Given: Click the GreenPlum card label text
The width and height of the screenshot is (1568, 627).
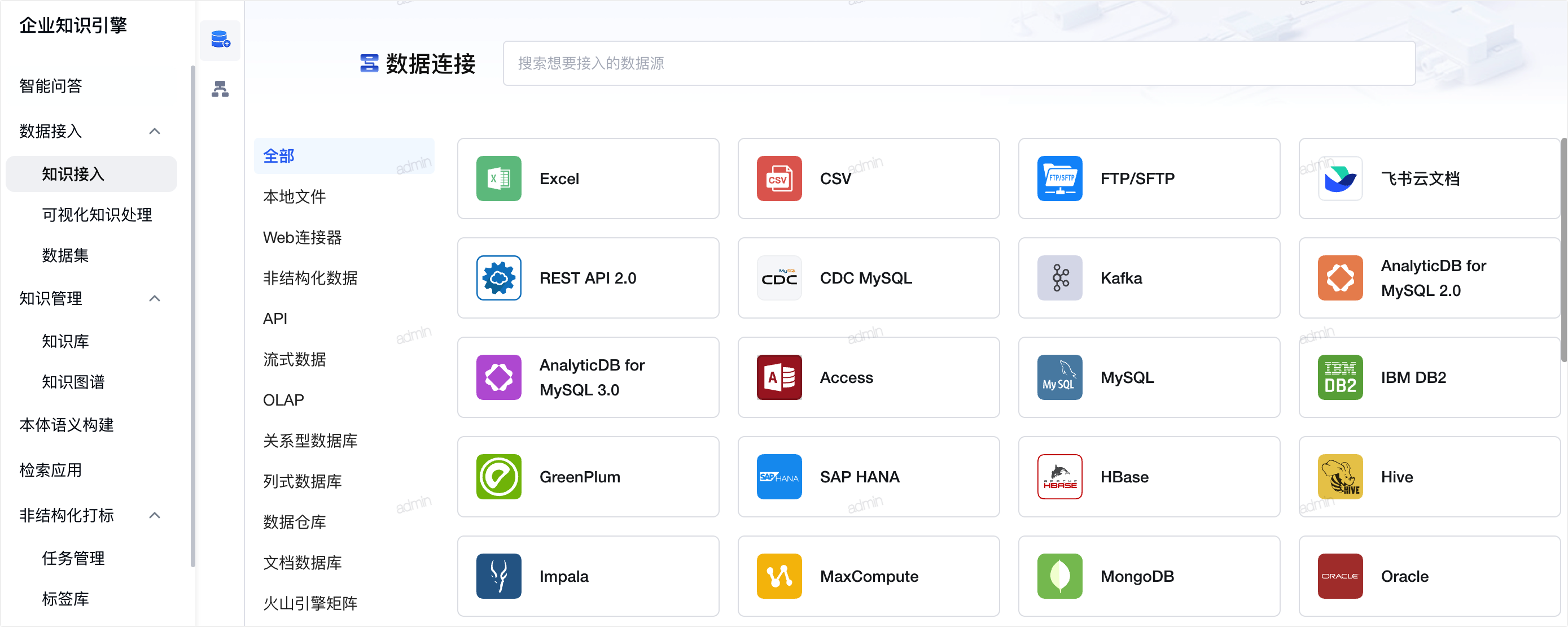Looking at the screenshot, I should click(x=580, y=477).
